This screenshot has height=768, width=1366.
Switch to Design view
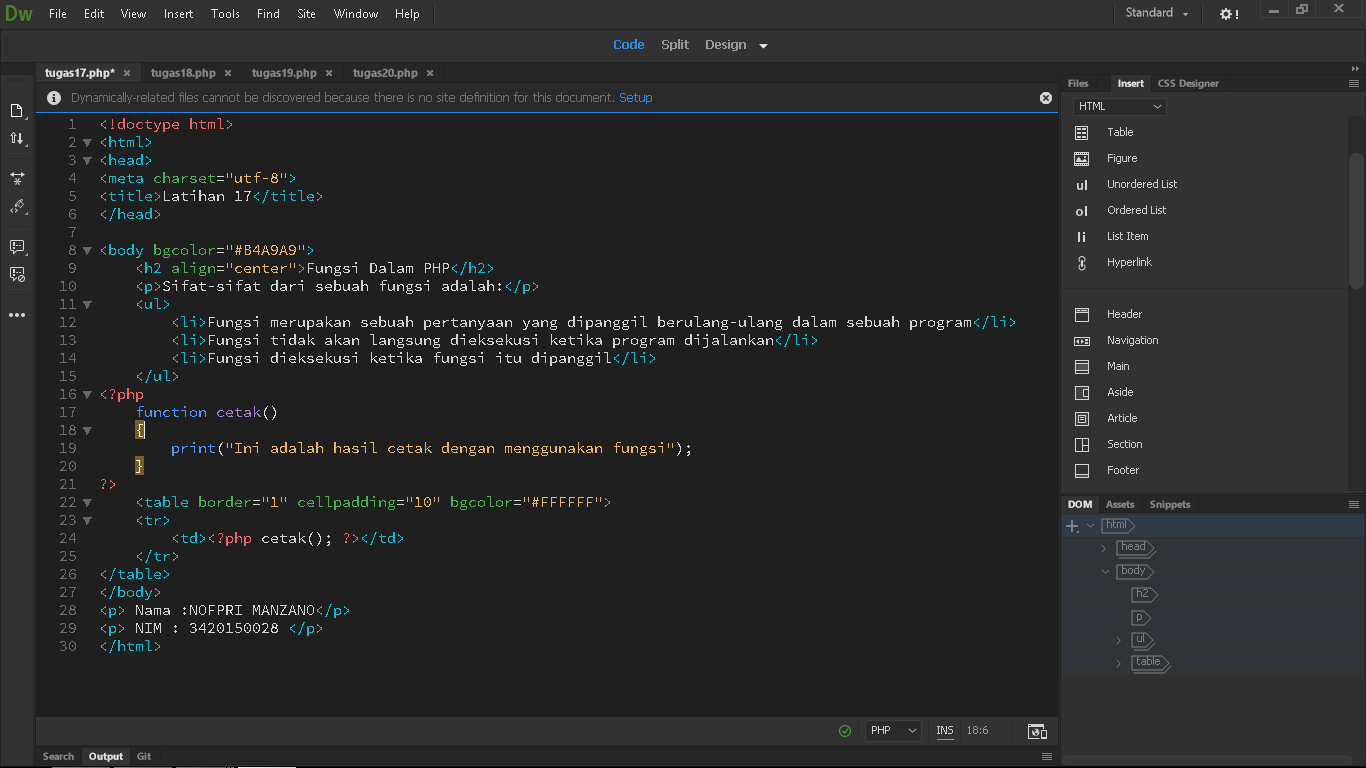[725, 44]
